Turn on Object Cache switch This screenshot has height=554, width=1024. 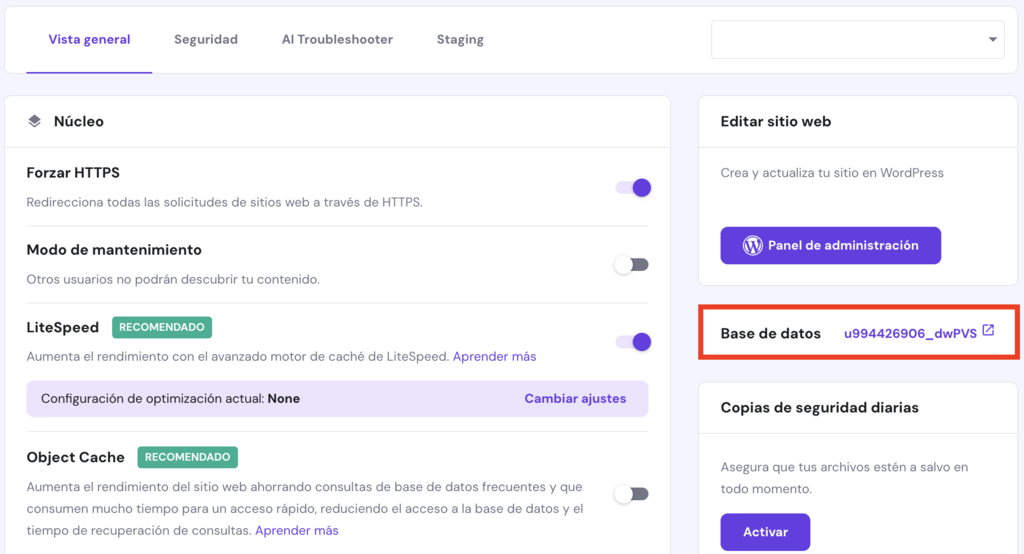[x=632, y=494]
